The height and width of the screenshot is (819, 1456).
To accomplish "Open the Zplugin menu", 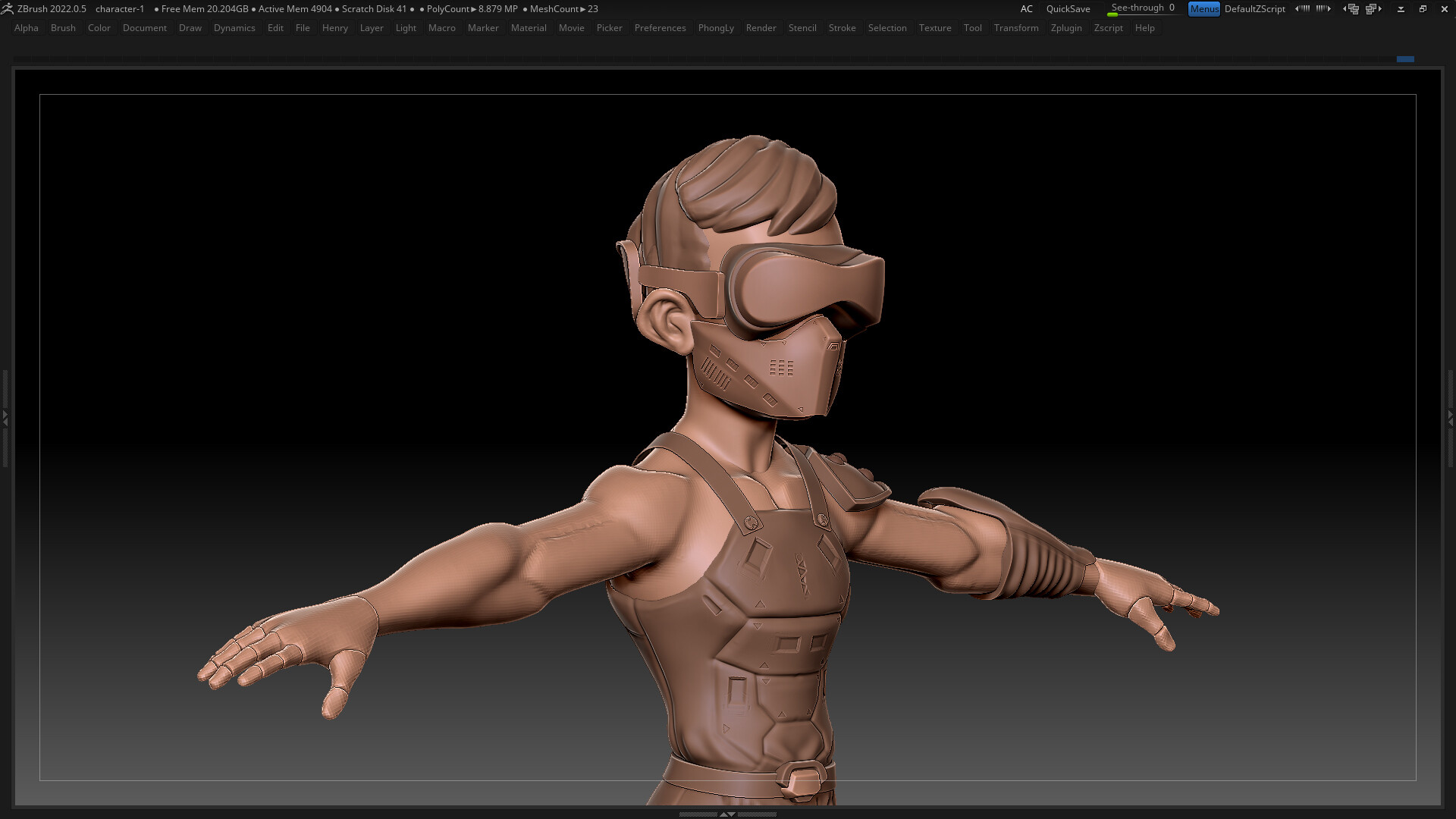I will coord(1066,28).
